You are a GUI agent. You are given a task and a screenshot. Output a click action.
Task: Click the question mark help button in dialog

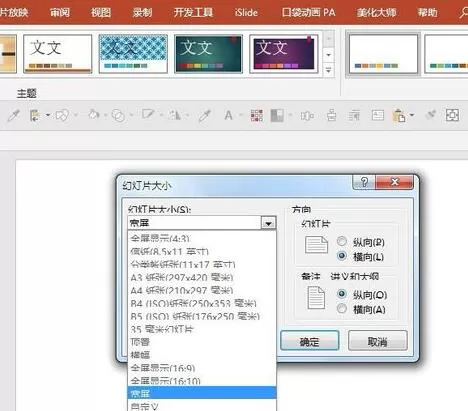[x=364, y=182]
